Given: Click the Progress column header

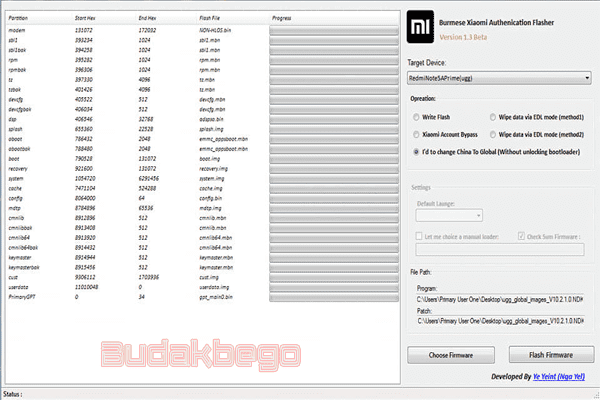Looking at the screenshot, I should 282,18.
